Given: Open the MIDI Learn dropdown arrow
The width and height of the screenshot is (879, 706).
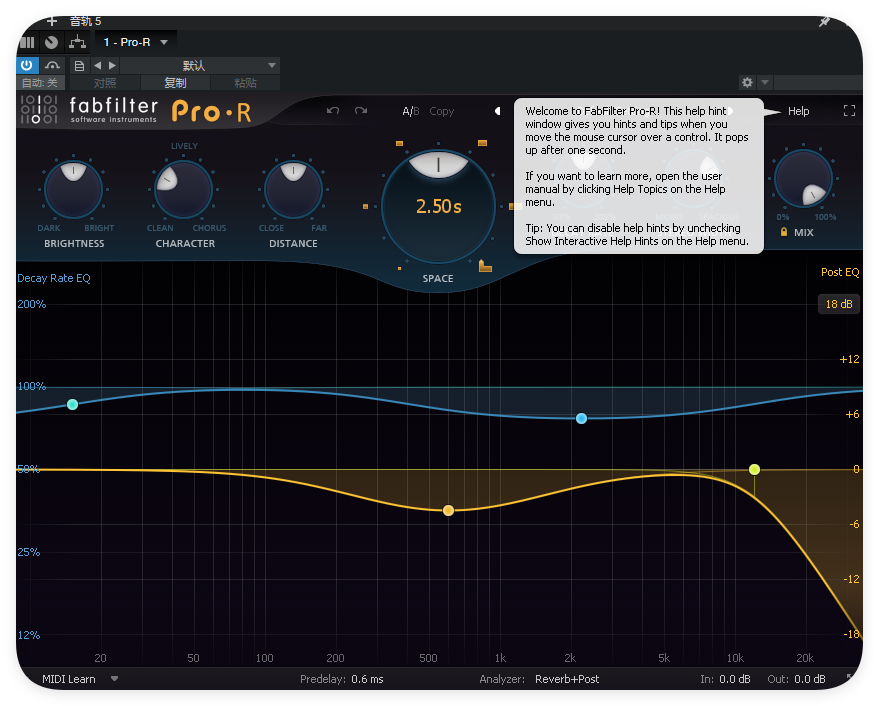Looking at the screenshot, I should (114, 679).
